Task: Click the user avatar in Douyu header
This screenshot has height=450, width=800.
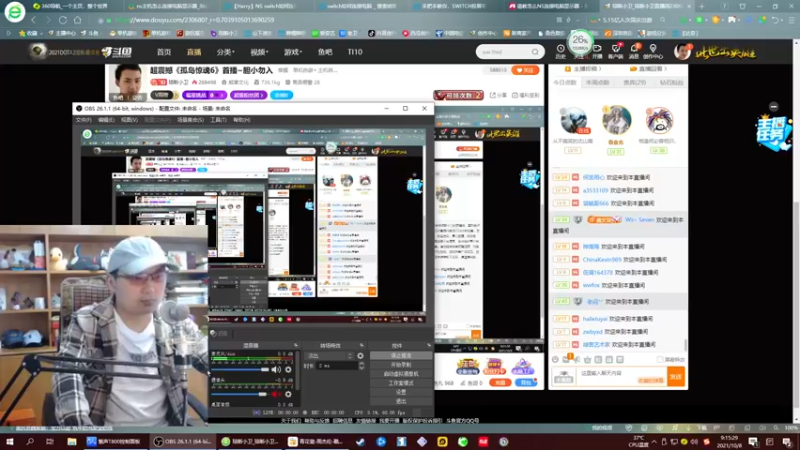Action: click(x=682, y=52)
